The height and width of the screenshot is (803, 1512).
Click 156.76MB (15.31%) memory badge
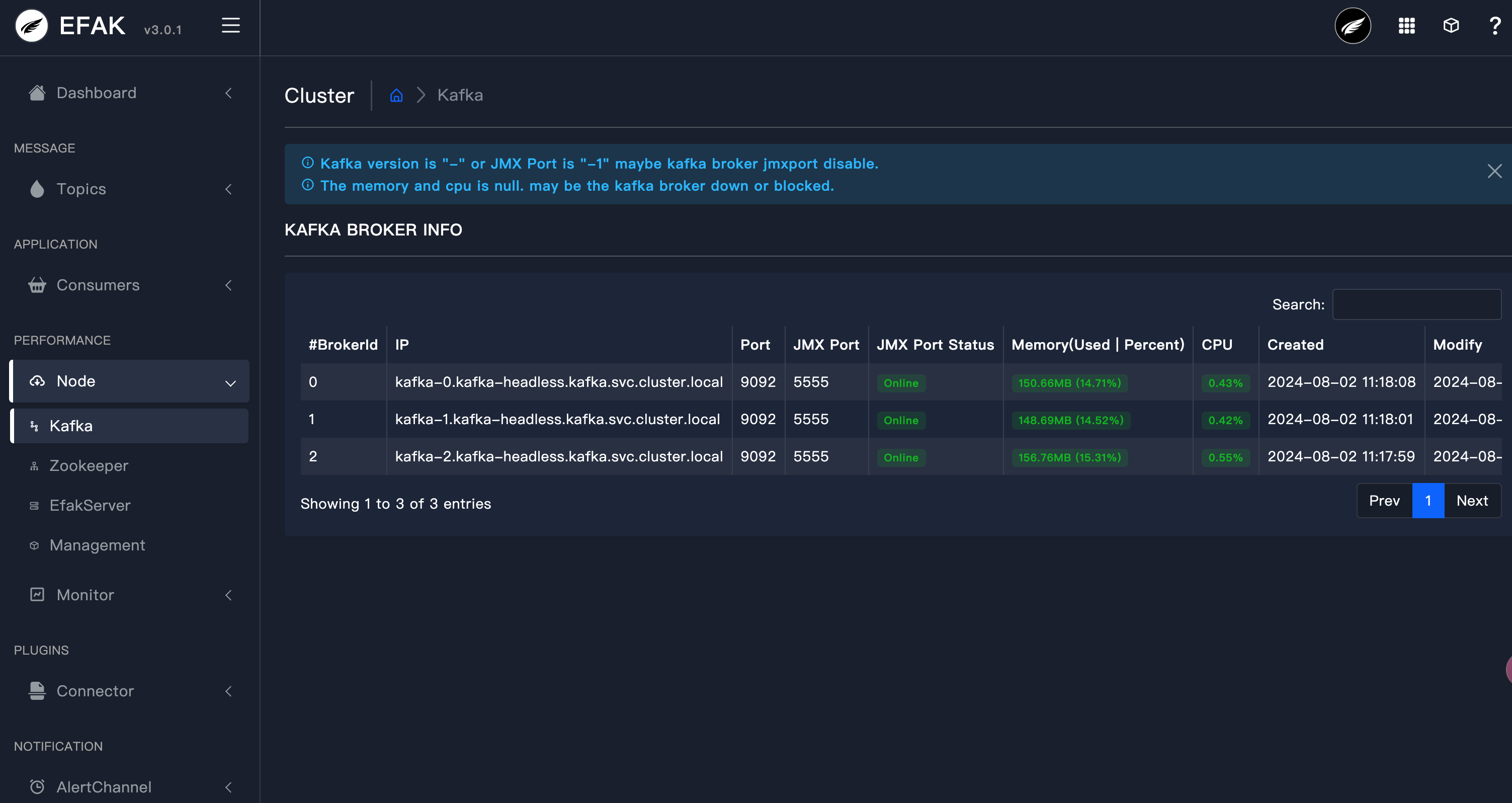point(1069,457)
